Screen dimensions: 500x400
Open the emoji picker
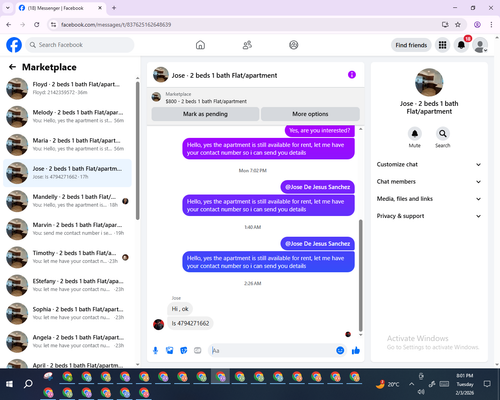pyautogui.click(x=340, y=350)
